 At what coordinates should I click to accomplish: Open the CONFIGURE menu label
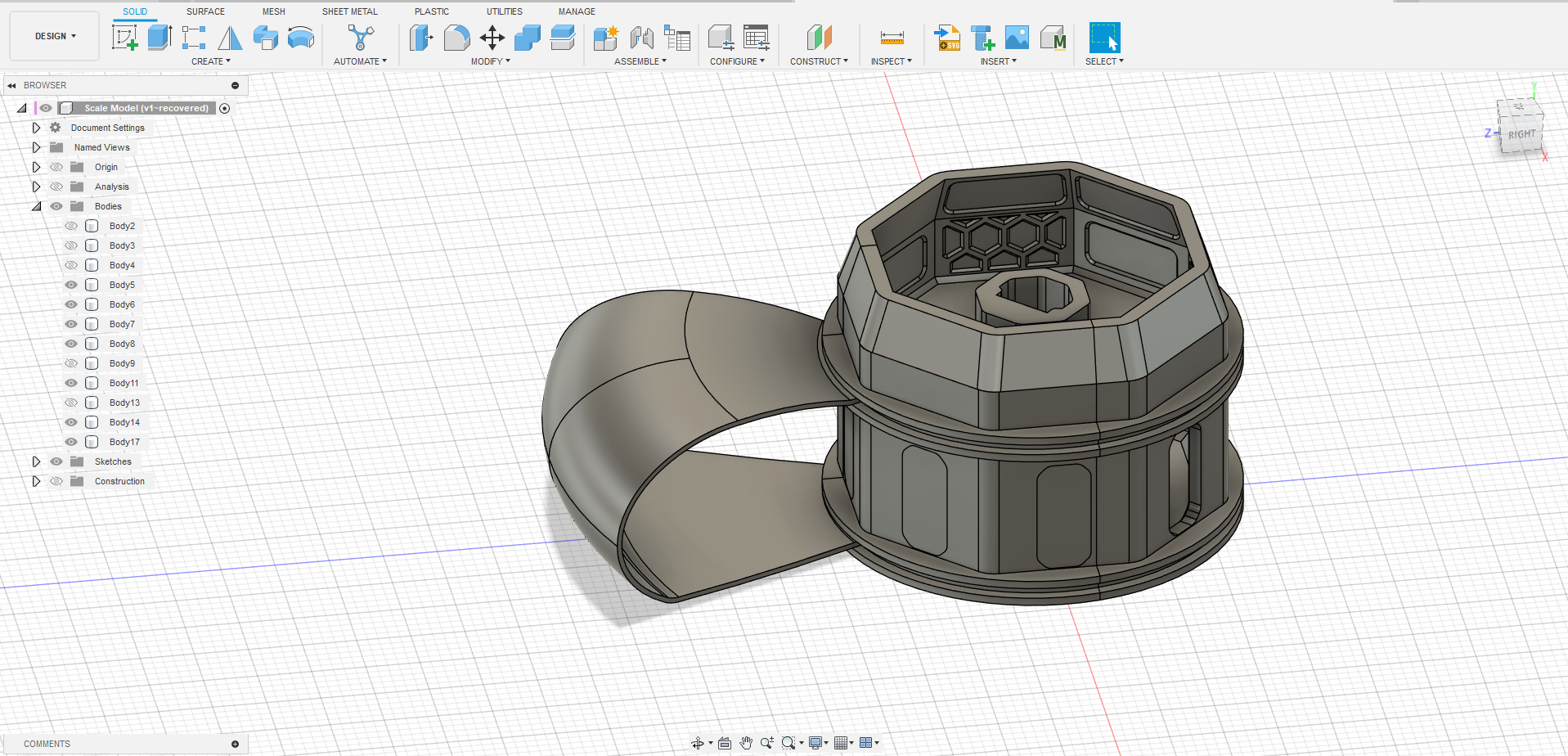click(737, 61)
